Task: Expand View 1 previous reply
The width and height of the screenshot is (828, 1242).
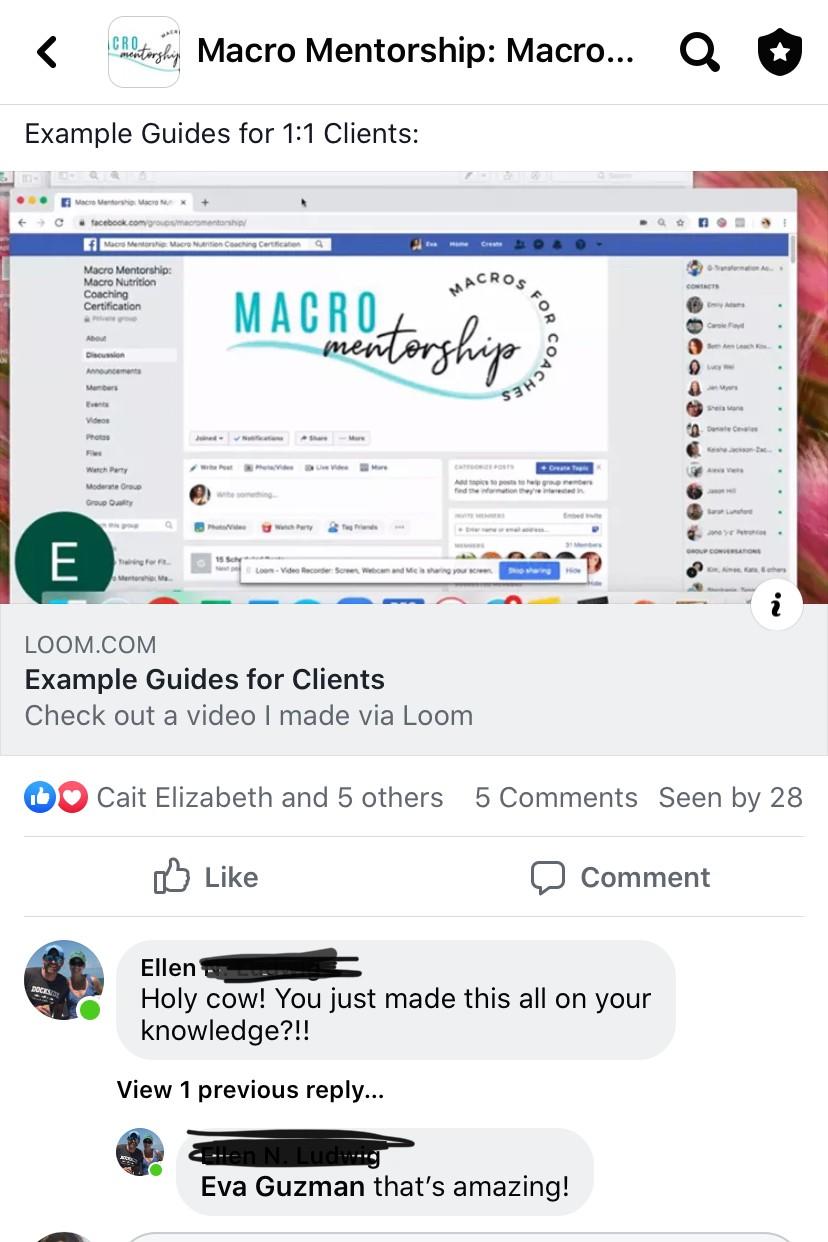Action: (250, 1090)
